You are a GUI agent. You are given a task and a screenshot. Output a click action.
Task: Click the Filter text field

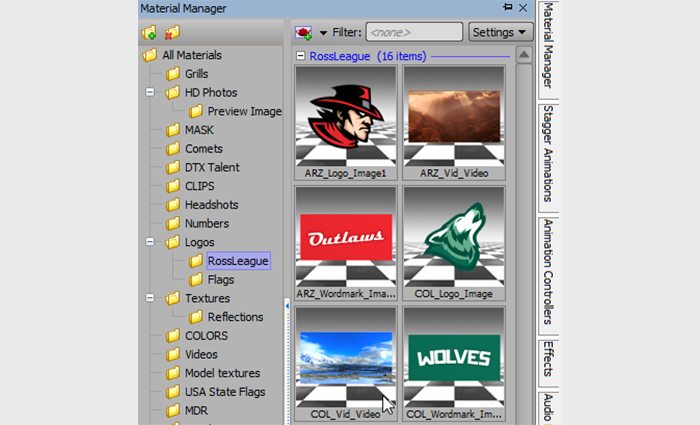tap(412, 32)
